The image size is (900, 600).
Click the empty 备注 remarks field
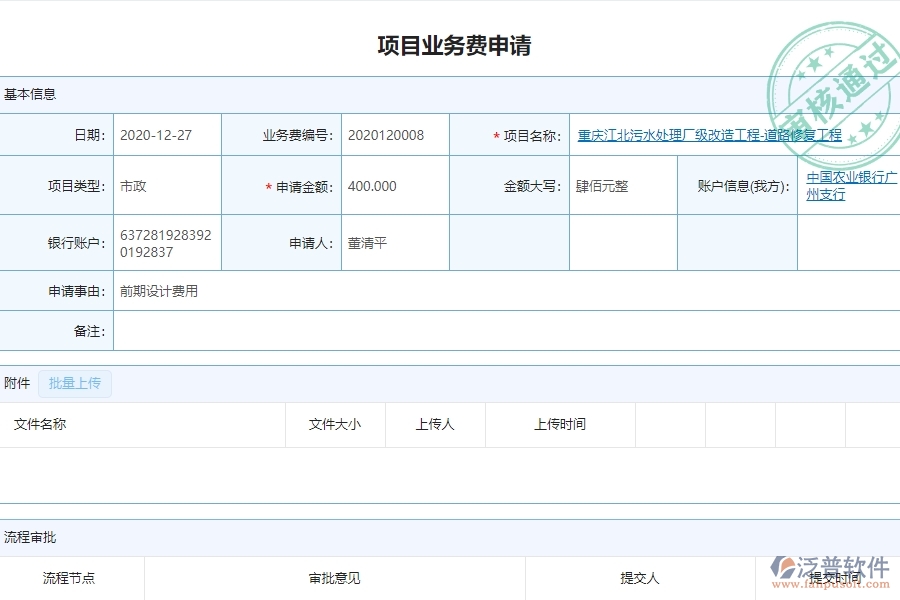click(x=300, y=331)
